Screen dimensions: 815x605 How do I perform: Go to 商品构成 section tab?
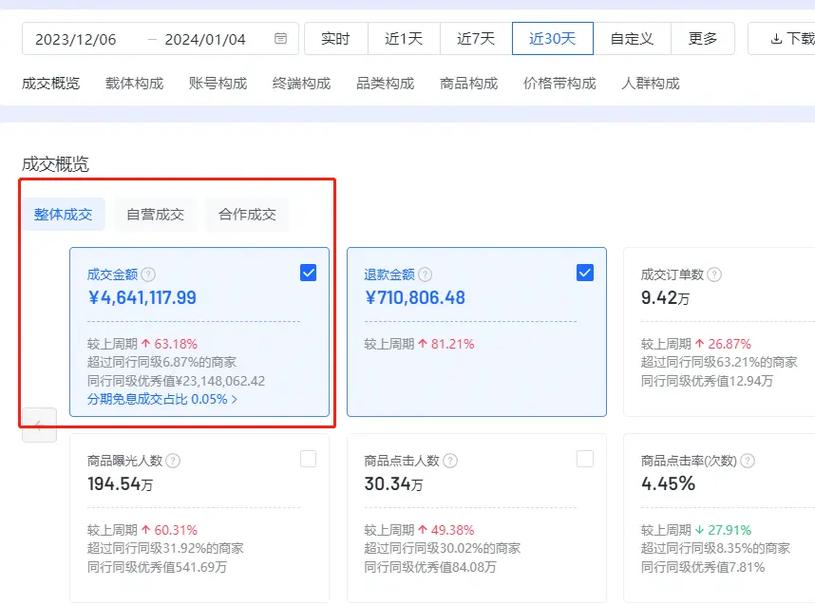pyautogui.click(x=469, y=83)
